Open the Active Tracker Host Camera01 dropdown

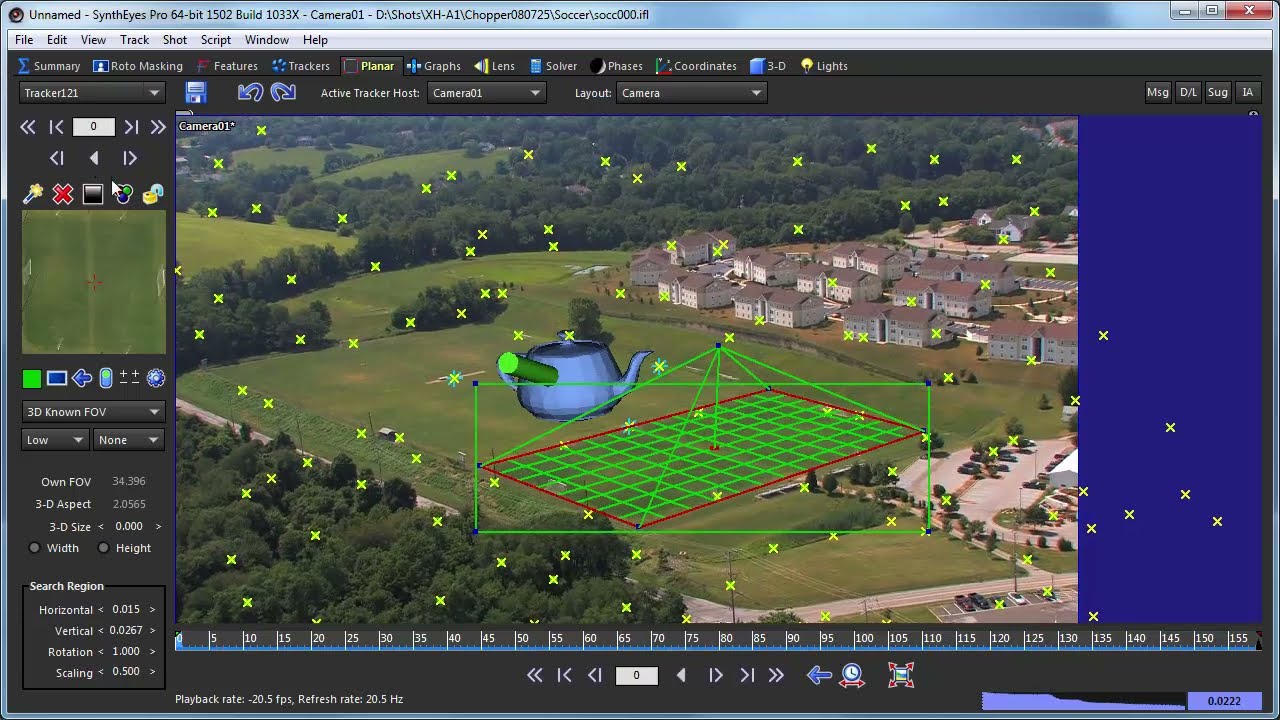pyautogui.click(x=486, y=93)
